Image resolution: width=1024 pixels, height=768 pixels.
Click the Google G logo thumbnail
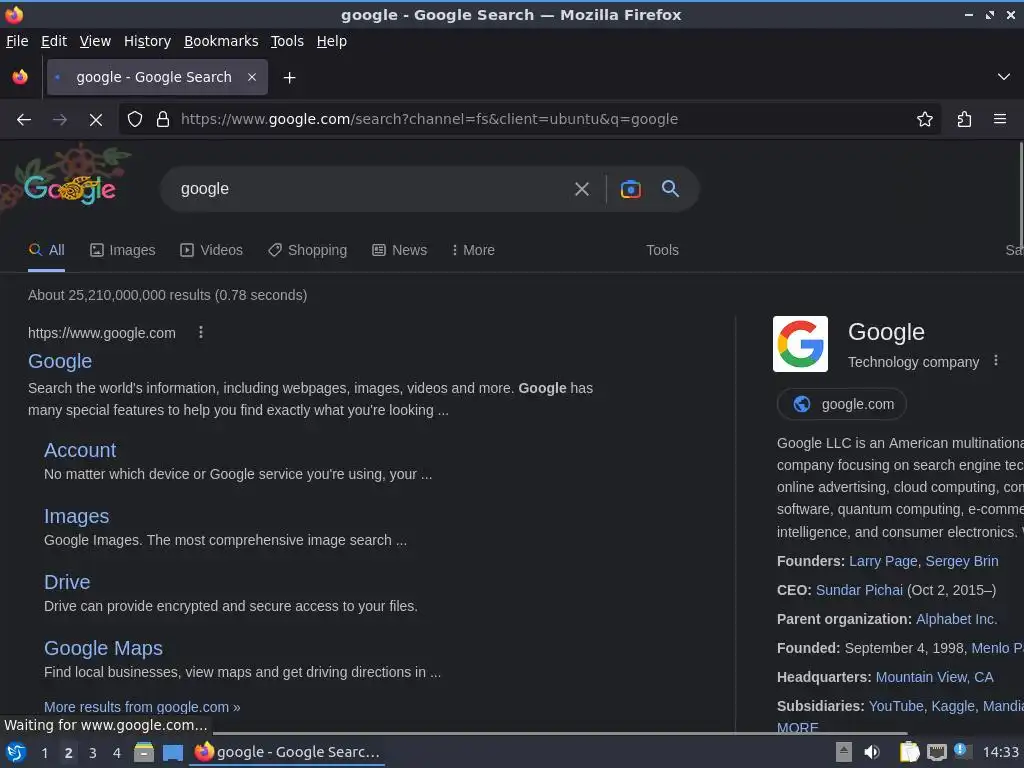(800, 344)
